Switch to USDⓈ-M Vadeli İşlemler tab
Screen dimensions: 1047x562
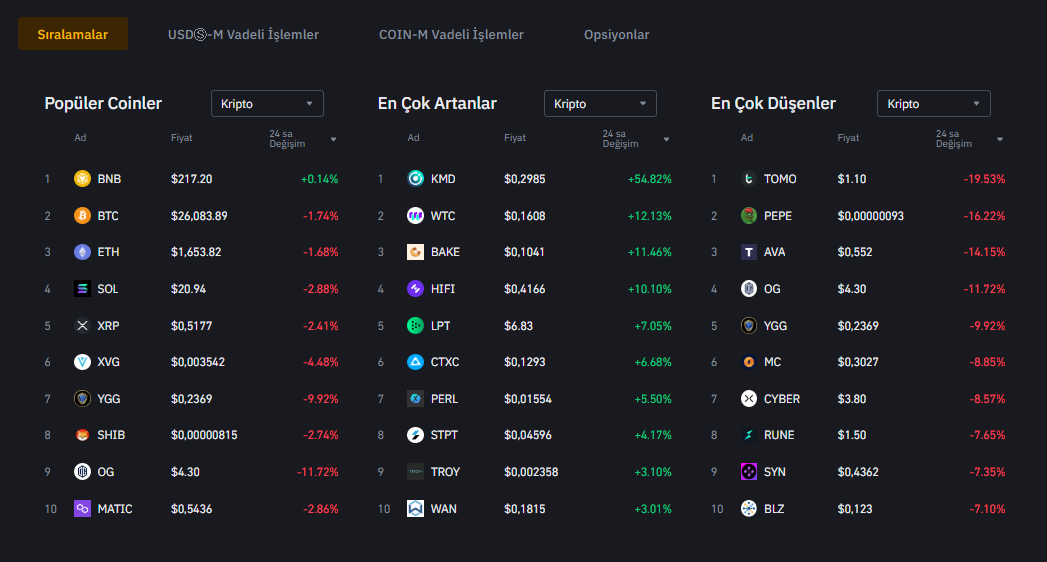pos(243,35)
